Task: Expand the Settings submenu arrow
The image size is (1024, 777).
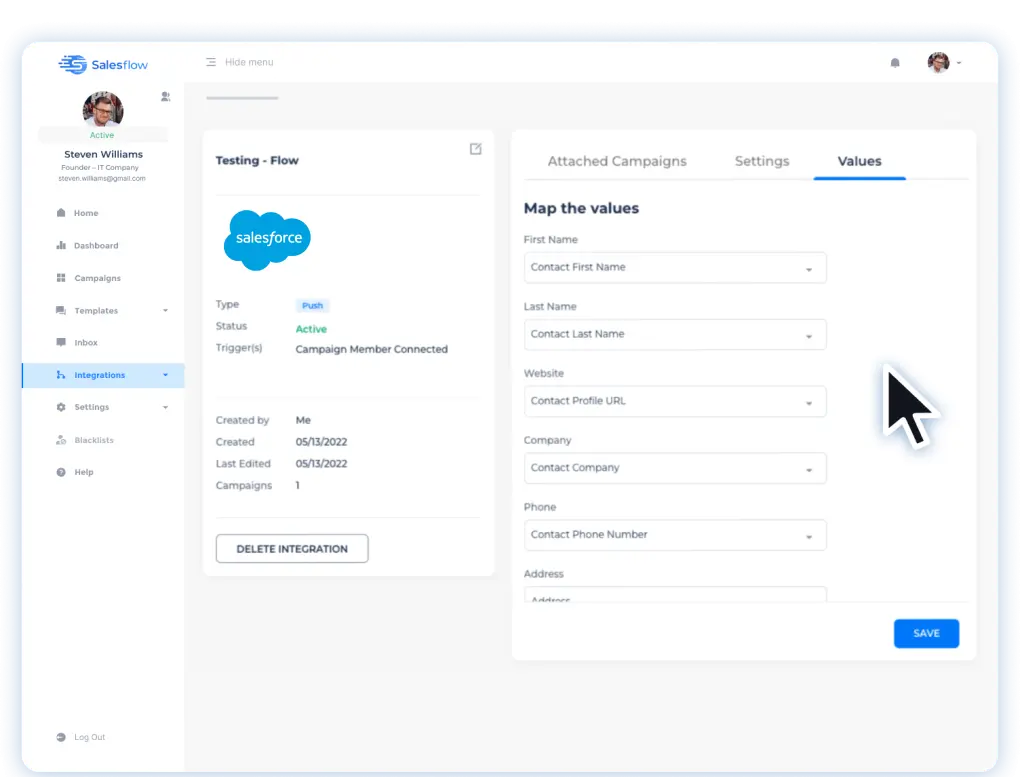Action: (165, 407)
